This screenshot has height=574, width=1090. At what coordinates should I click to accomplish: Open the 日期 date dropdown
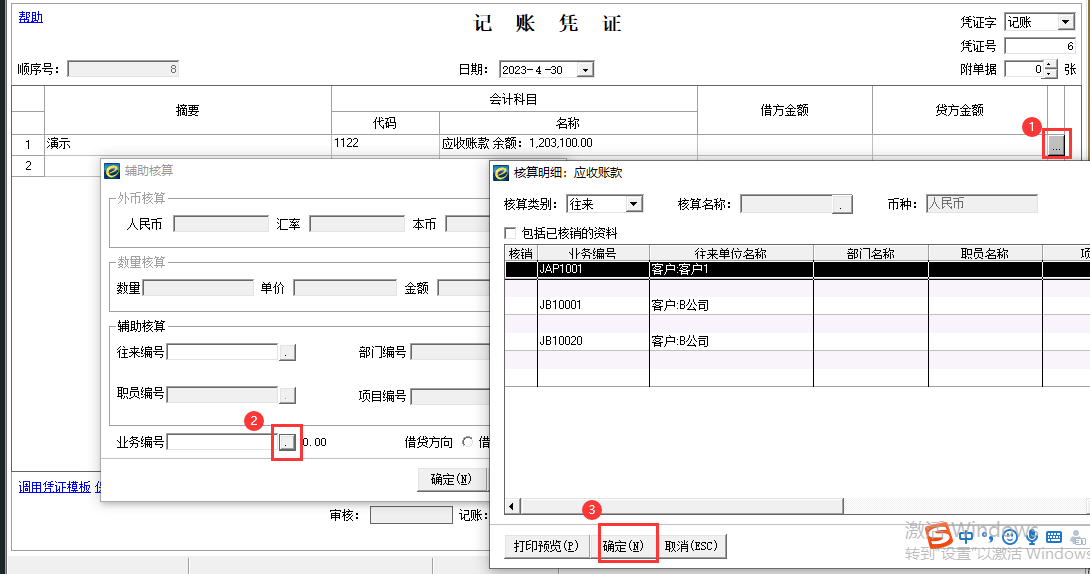click(x=585, y=69)
